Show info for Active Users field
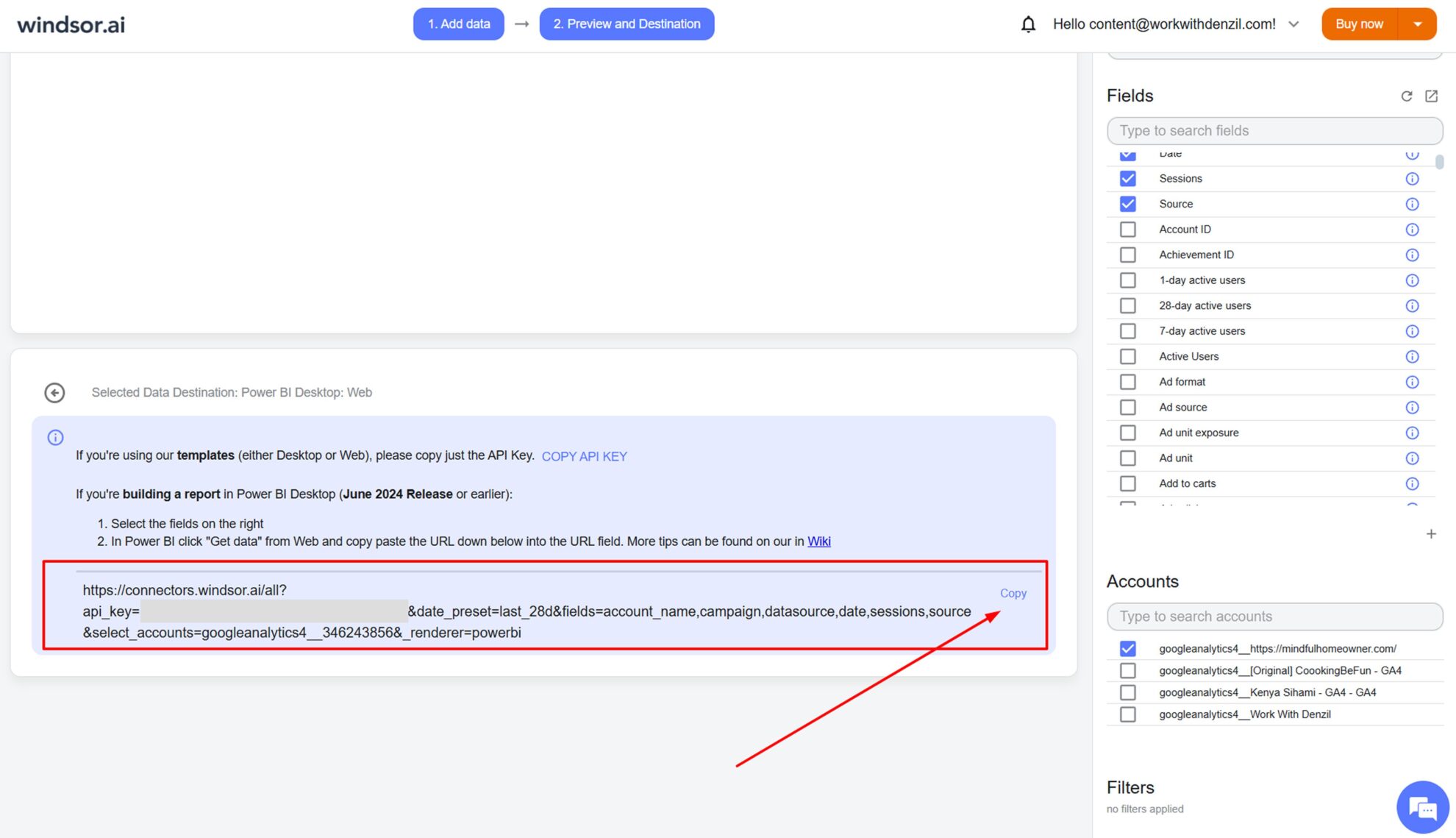 pos(1412,357)
